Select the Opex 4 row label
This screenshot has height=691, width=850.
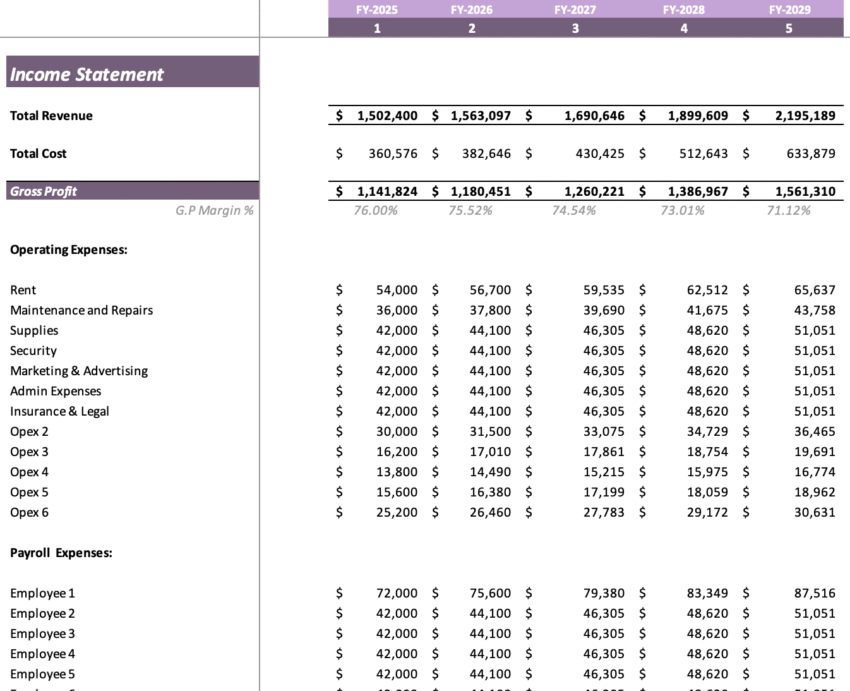click(29, 471)
